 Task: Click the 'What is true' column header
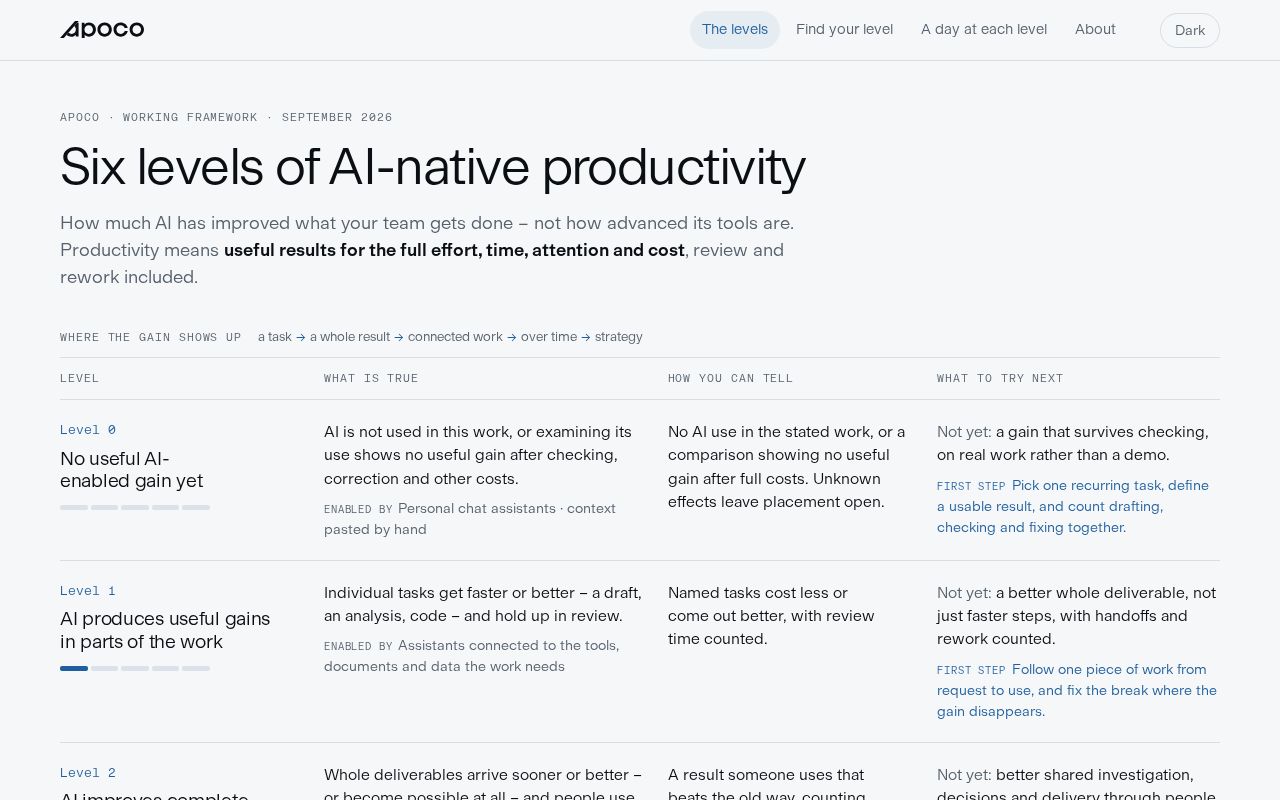pos(371,379)
